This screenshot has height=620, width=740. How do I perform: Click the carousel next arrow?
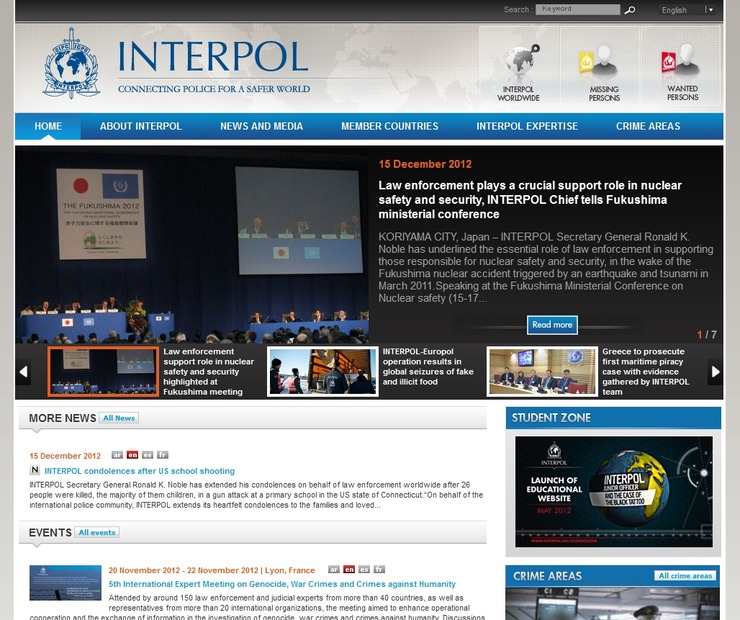[x=715, y=372]
